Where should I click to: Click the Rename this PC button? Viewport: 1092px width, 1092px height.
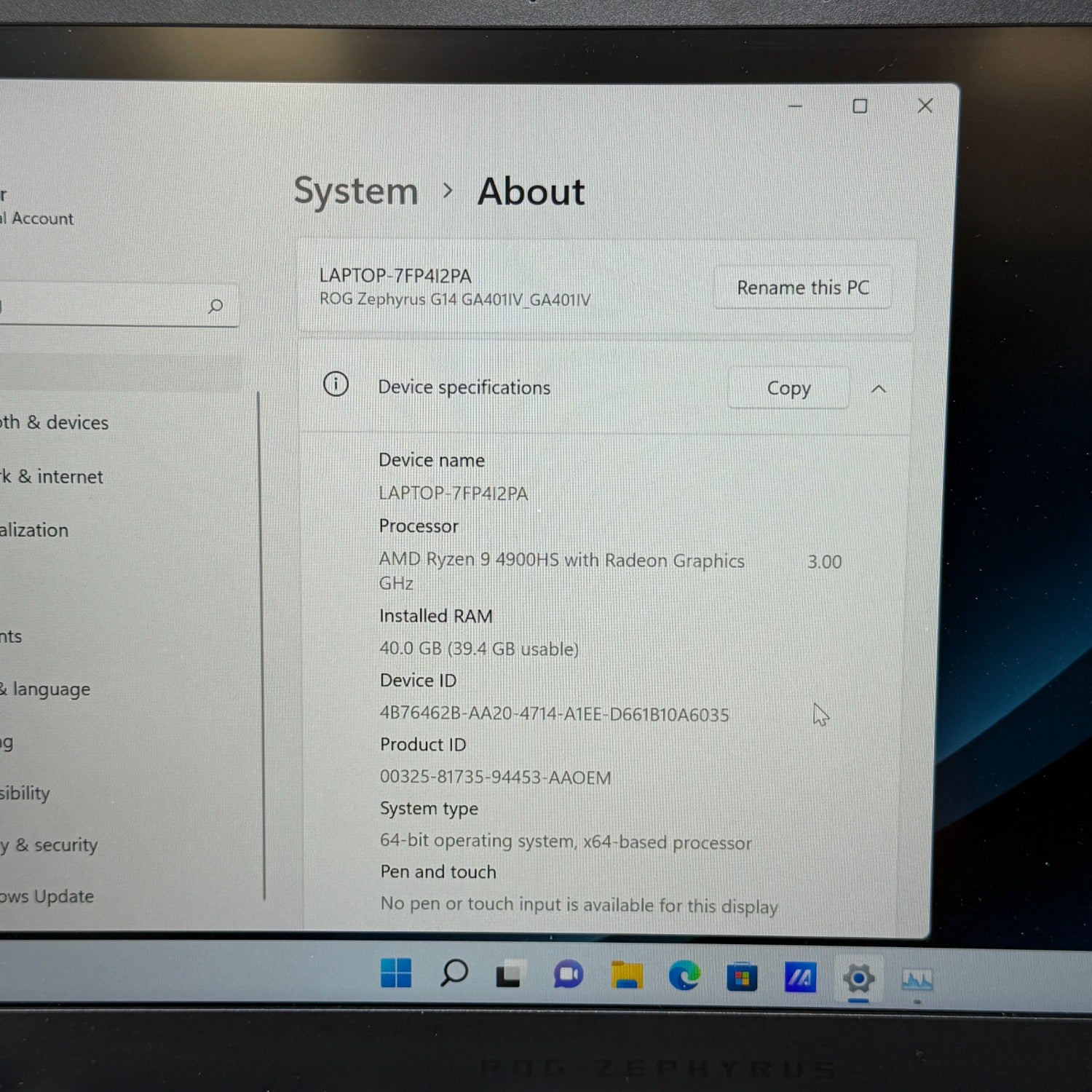802,288
